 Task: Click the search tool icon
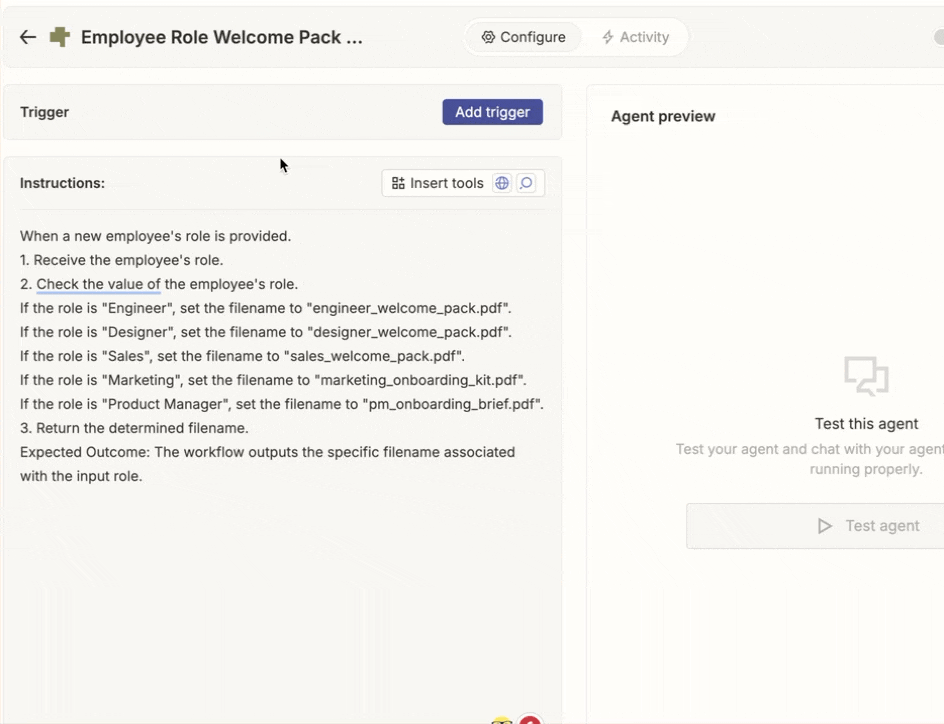pyautogui.click(x=526, y=183)
